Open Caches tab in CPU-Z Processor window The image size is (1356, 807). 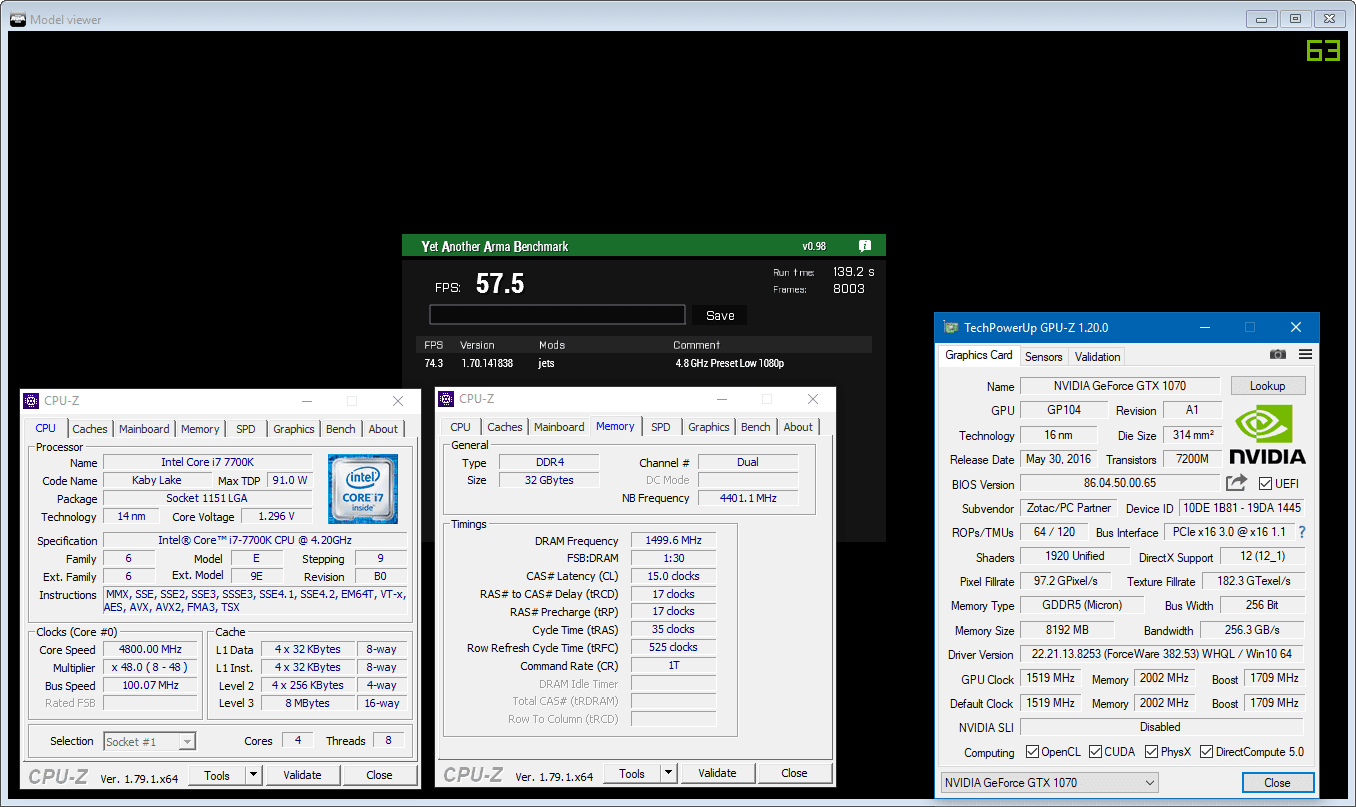90,429
